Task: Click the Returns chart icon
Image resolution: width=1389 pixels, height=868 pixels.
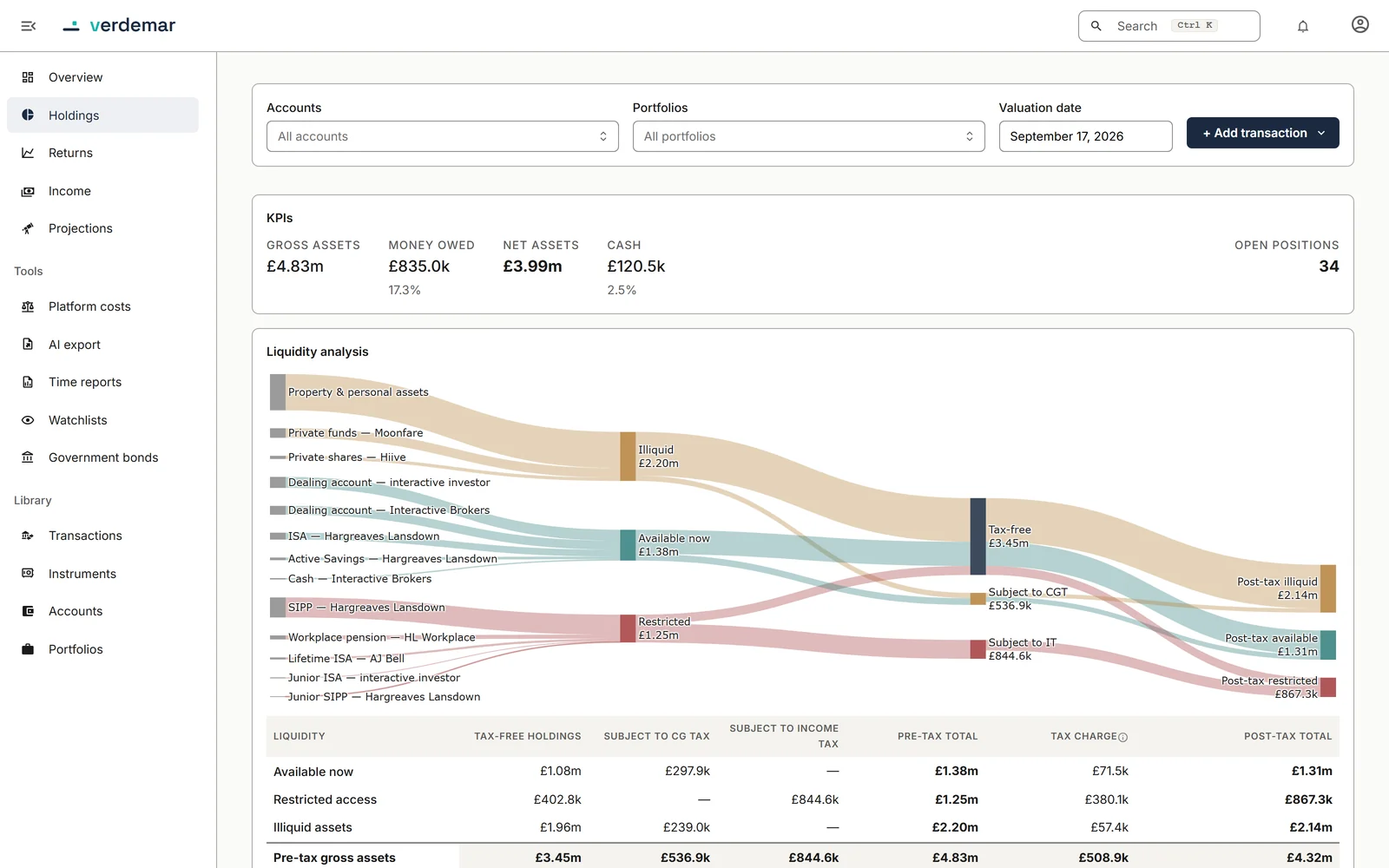Action: [28, 153]
